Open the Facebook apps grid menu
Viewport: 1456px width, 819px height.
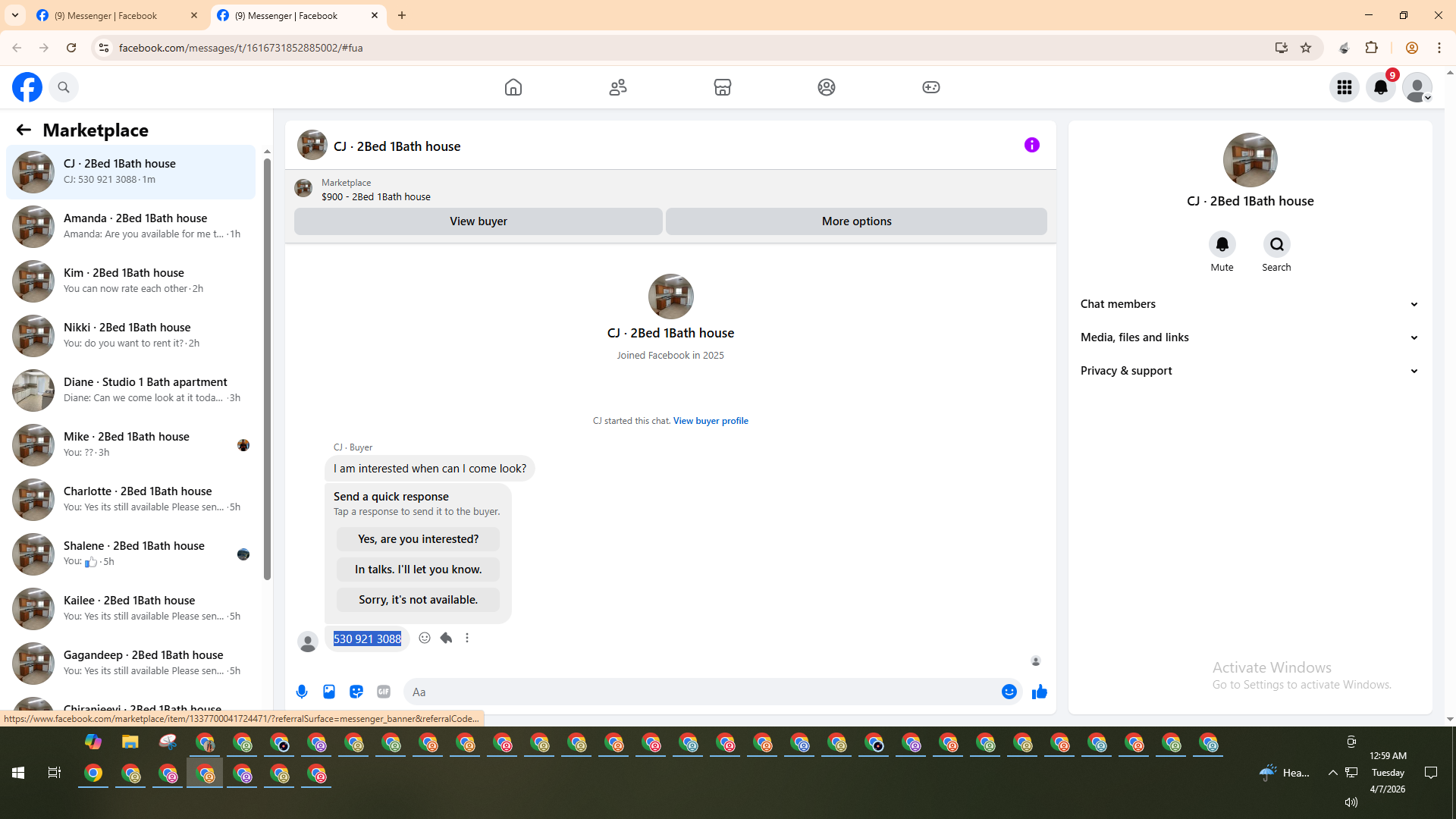(1345, 87)
